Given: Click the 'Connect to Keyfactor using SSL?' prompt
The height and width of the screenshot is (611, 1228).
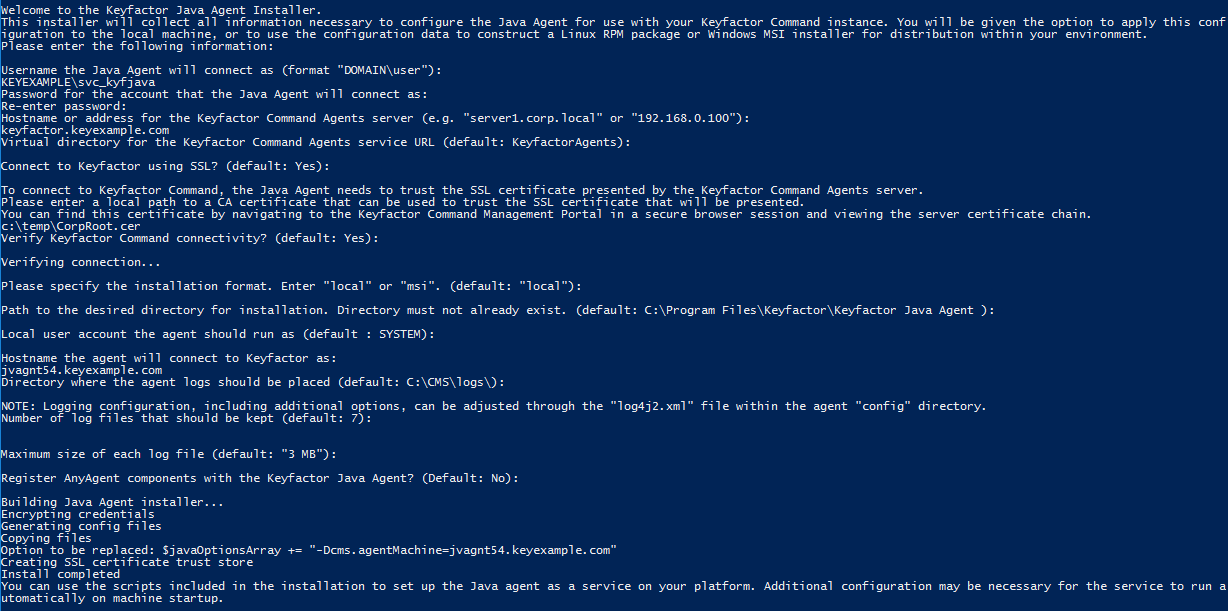Looking at the screenshot, I should coord(165,166).
